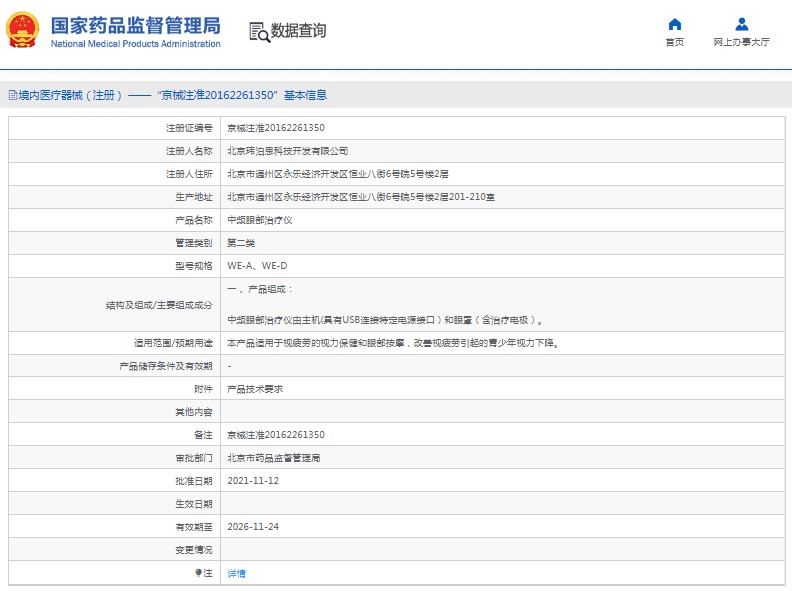This screenshot has height=591, width=792.
Task: Select model value WE-A、WE-D
Action: pos(257,266)
